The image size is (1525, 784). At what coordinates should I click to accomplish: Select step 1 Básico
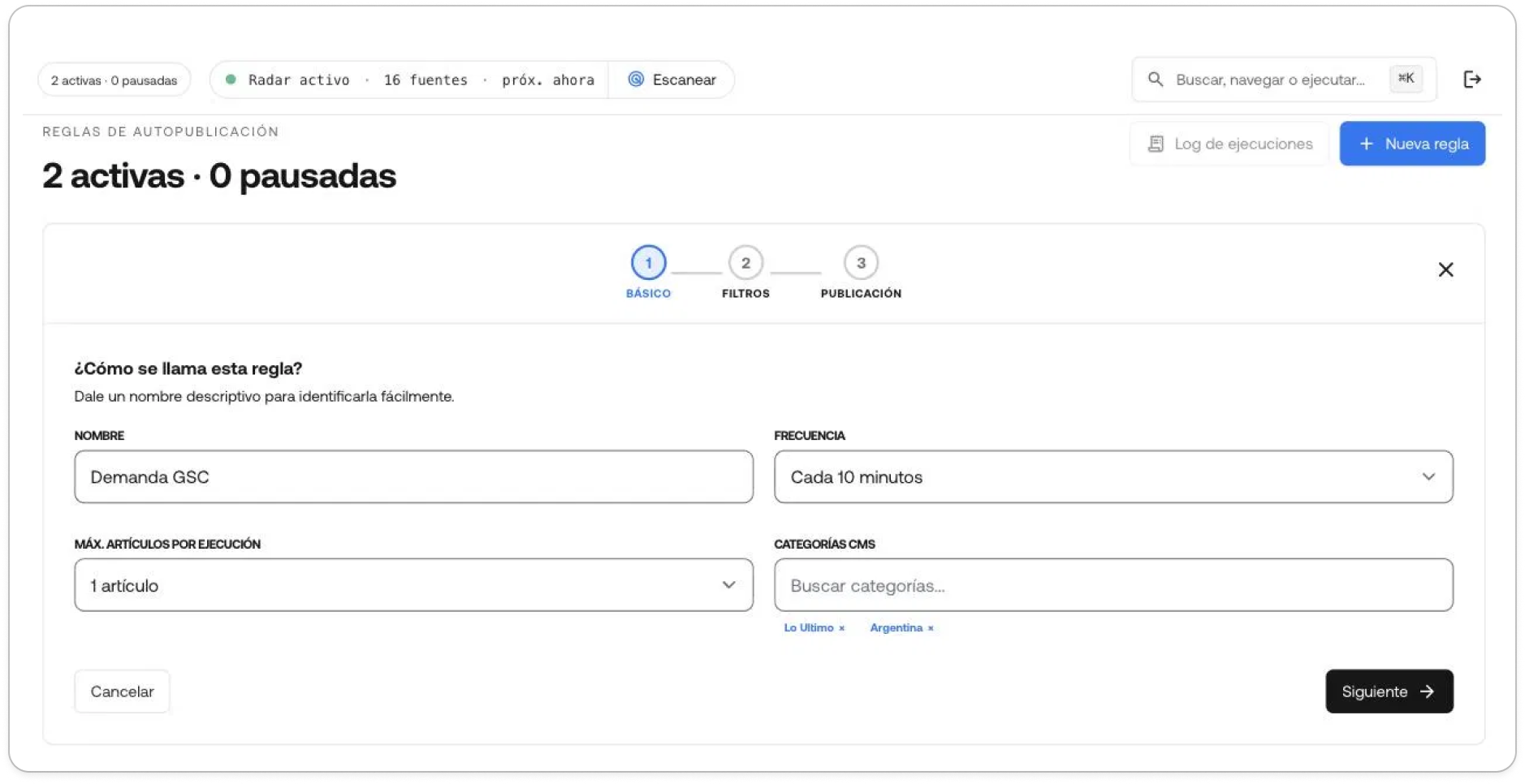click(648, 273)
